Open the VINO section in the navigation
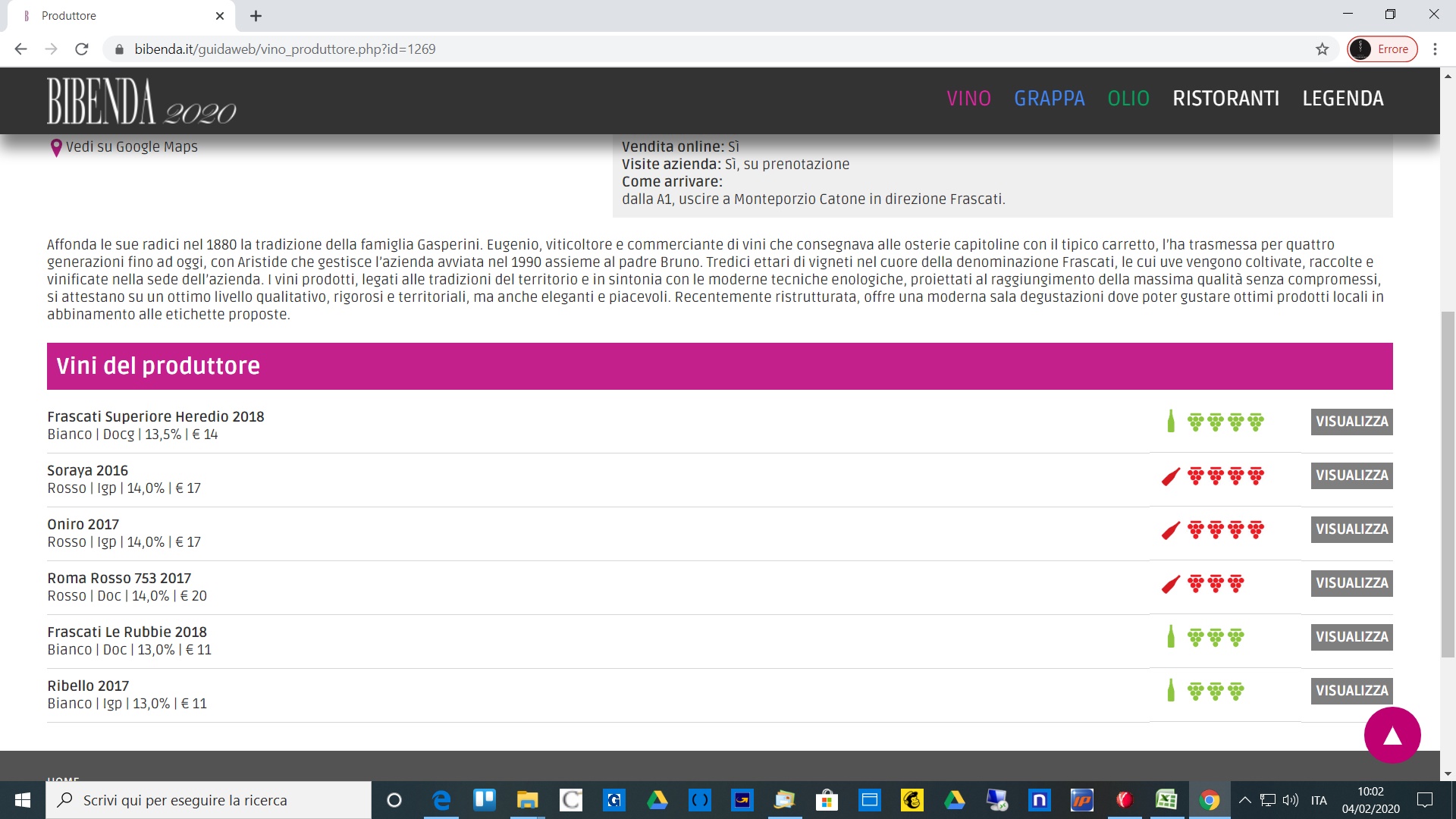Screen dimensions: 1456x819 [968, 99]
